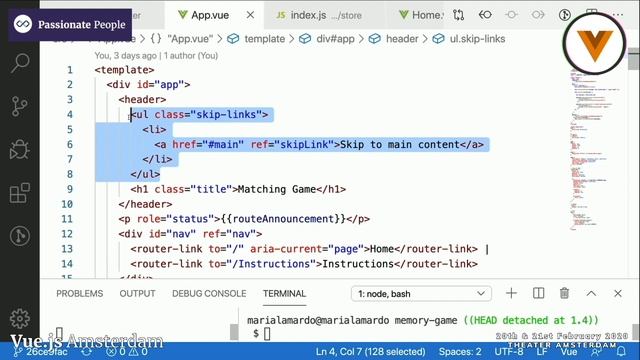Screen dimensions: 640x360
Task: Click the terminal prompt input area
Action: [267, 334]
